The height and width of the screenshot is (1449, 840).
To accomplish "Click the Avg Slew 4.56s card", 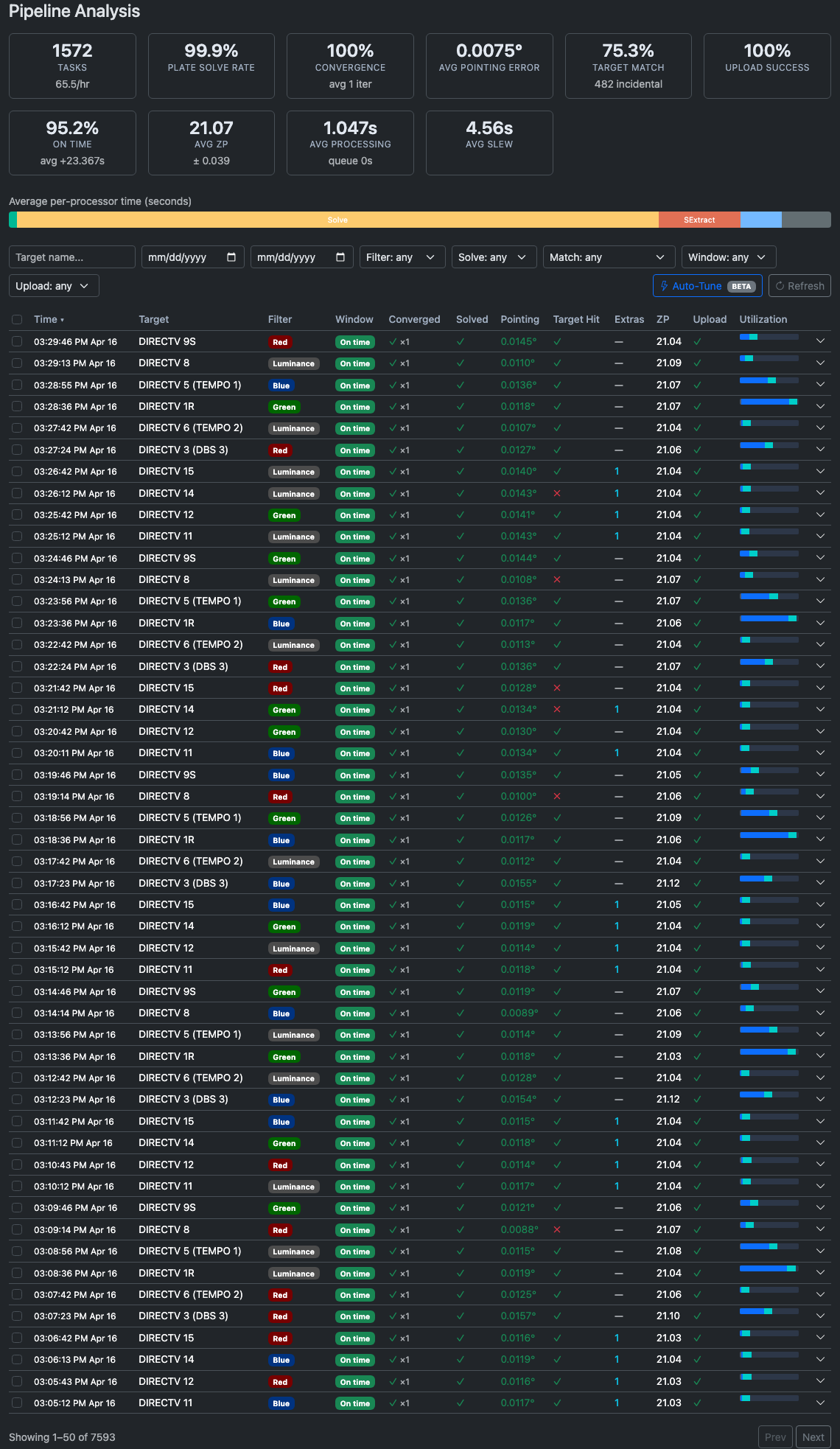I will tap(489, 143).
